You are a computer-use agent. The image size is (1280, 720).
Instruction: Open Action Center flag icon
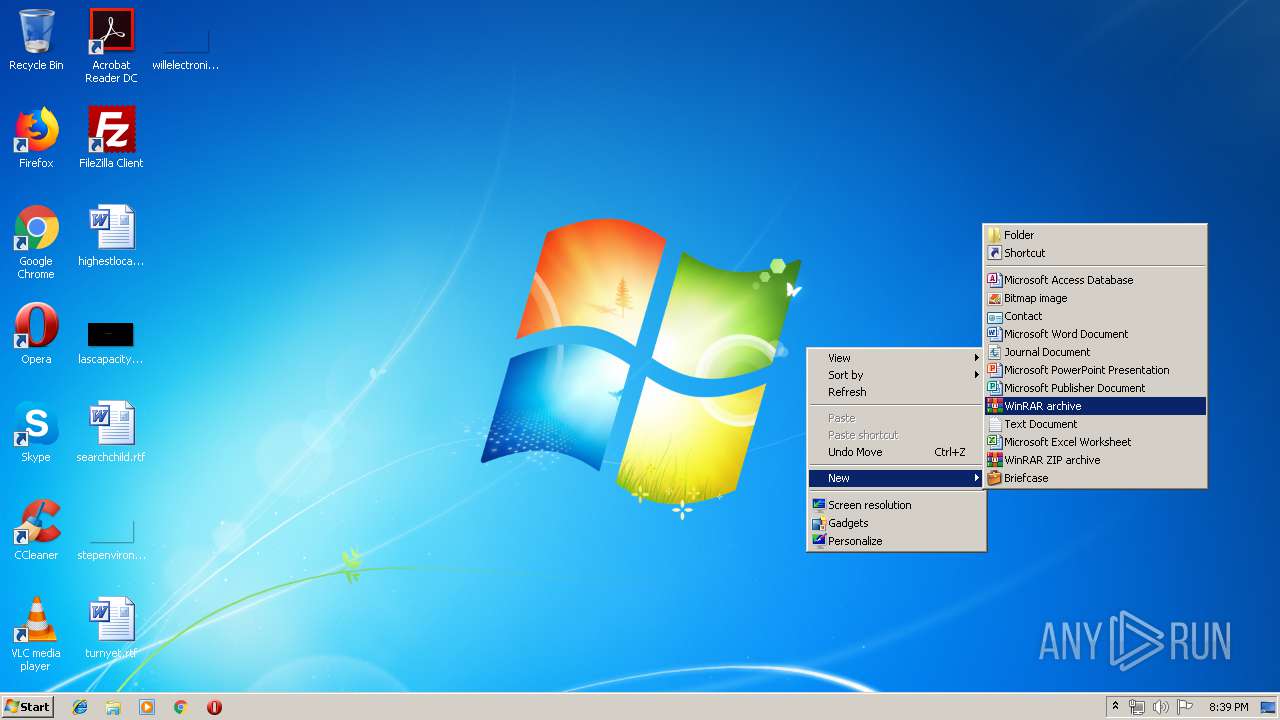(x=1185, y=707)
